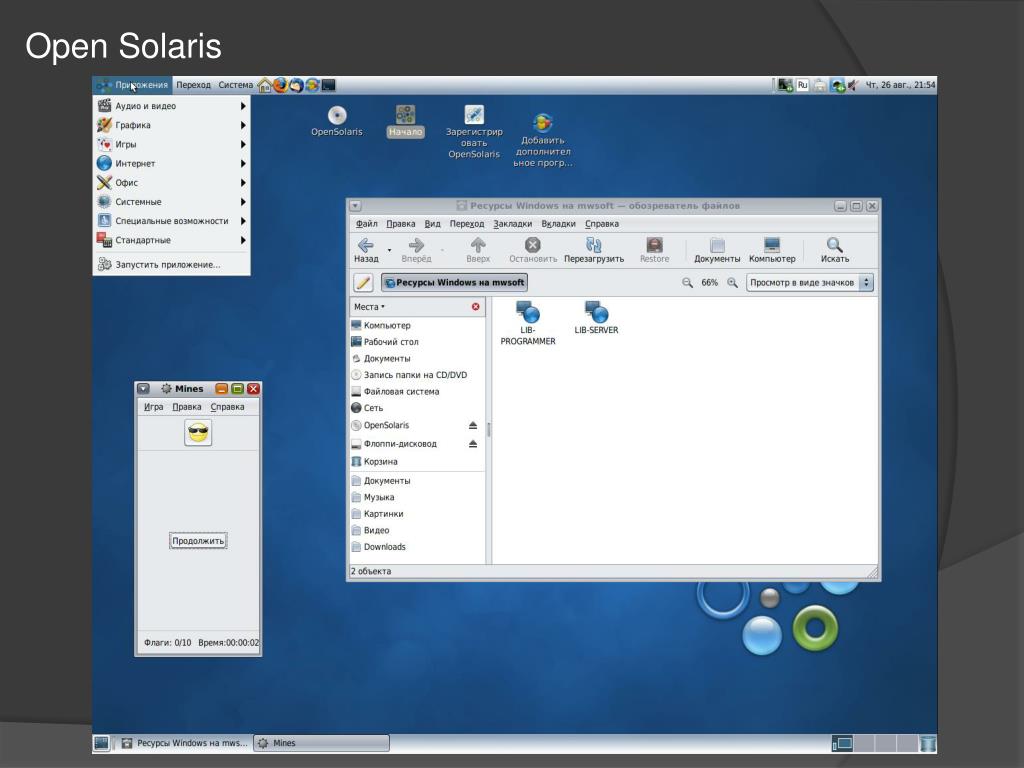Viewport: 1024px width, 768px height.
Task: Open the LIB-SERVER network computer
Action: coord(596,317)
